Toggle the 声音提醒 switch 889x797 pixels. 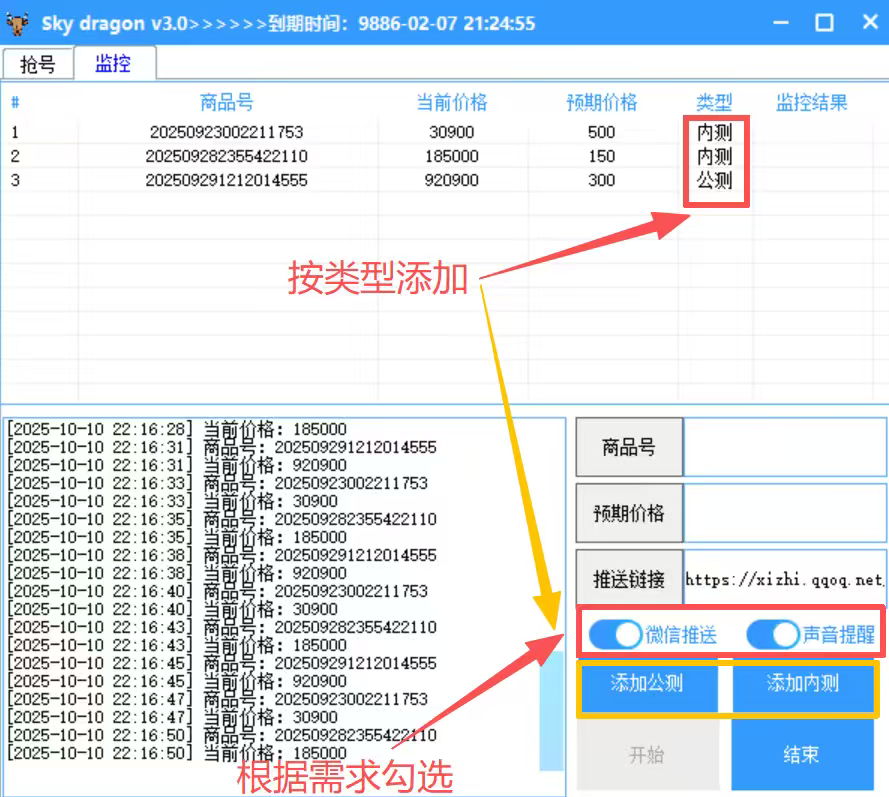(772, 634)
